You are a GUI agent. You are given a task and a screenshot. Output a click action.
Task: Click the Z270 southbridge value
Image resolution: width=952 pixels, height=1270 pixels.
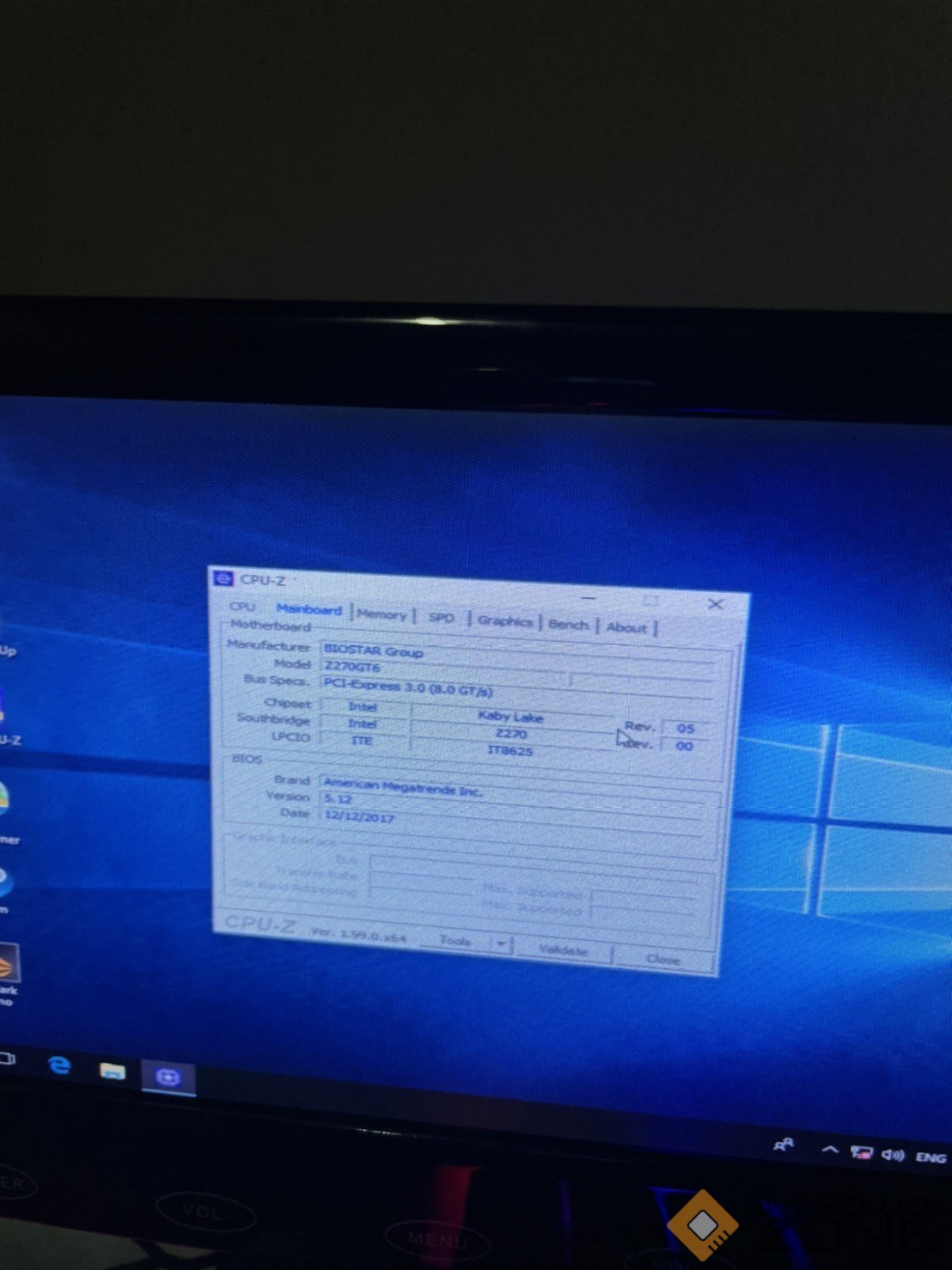point(510,734)
